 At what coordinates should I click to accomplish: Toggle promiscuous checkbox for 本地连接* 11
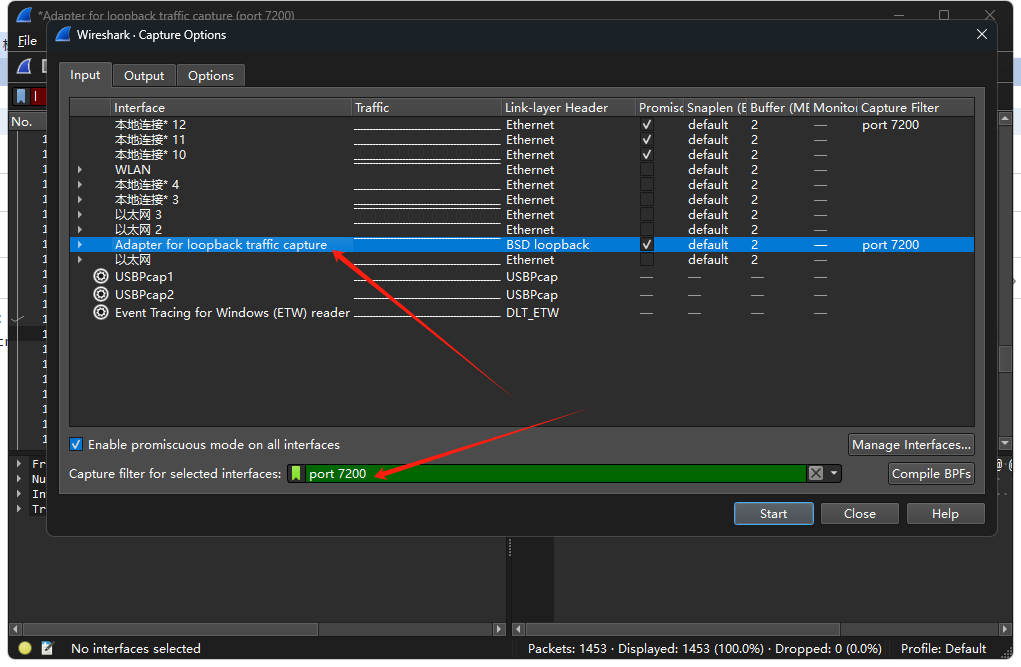tap(647, 139)
